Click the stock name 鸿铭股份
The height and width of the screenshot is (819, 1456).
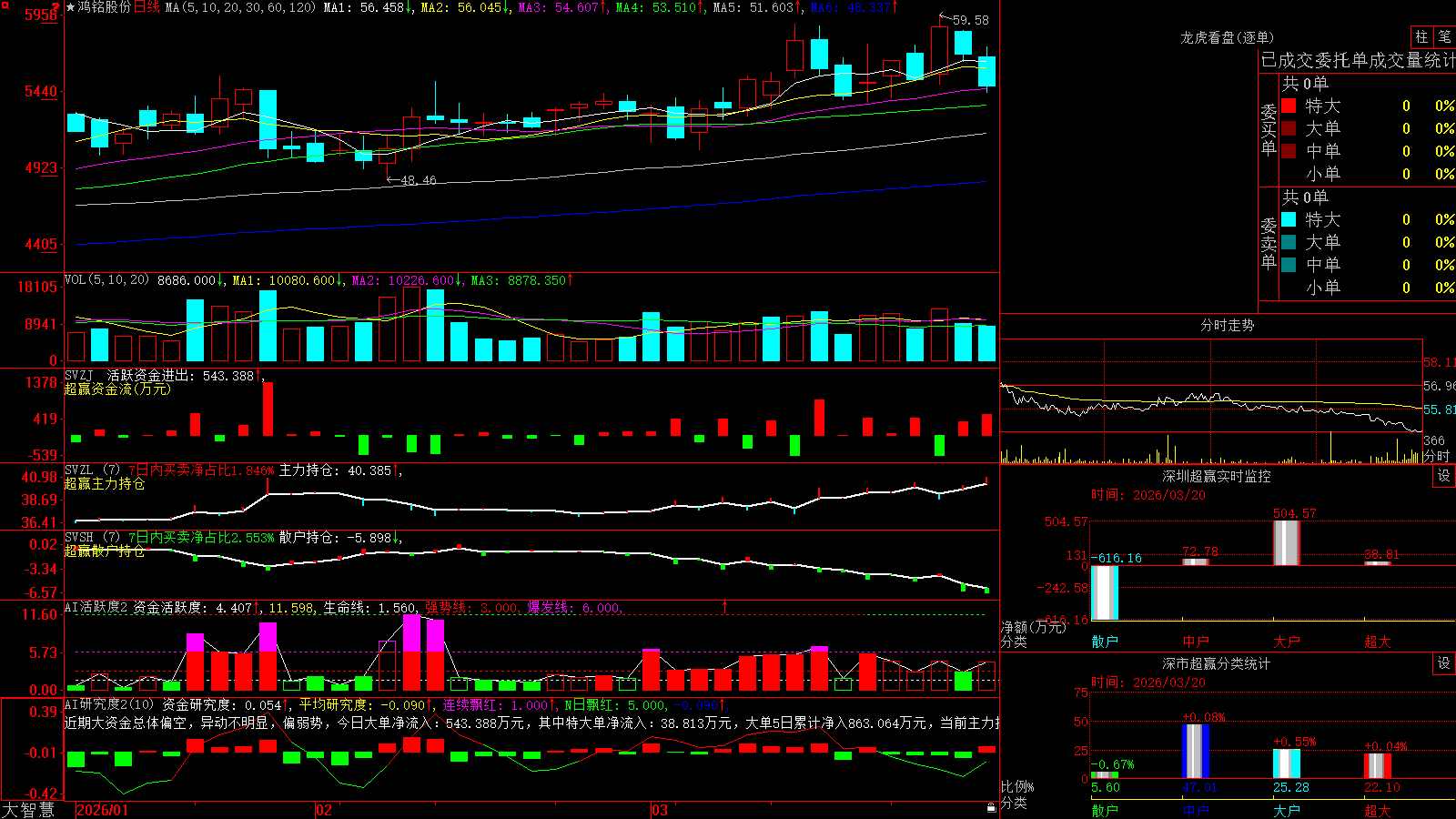point(105,7)
